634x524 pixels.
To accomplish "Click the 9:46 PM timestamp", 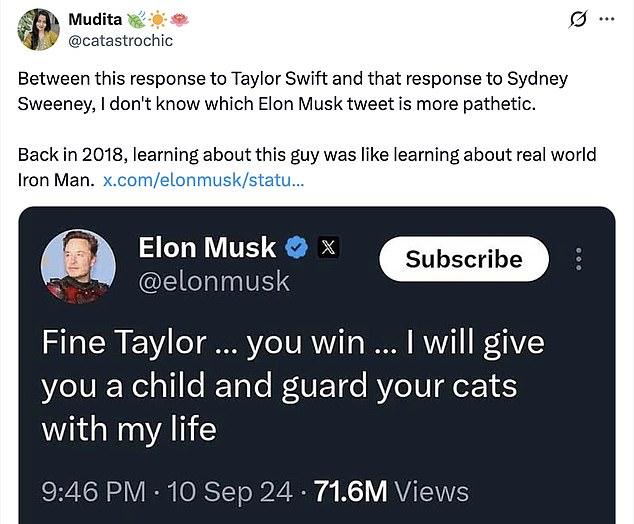I will [95, 491].
